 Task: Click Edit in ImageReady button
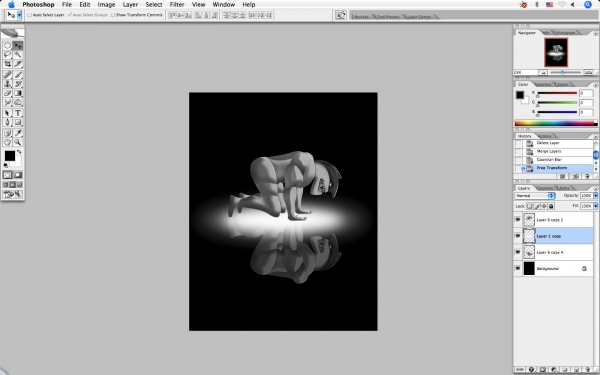(13, 195)
